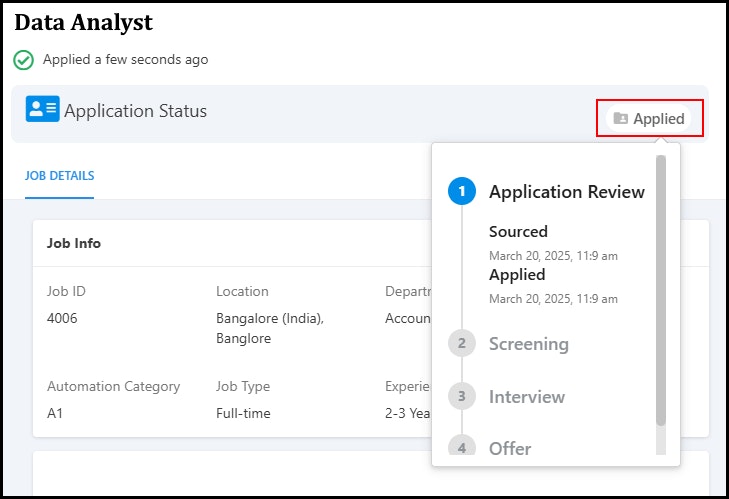Click the Interview stage label

(527, 397)
